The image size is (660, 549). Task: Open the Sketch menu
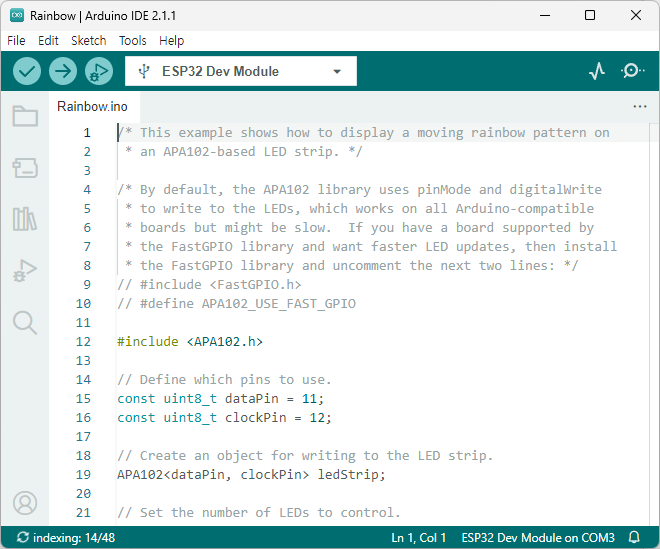(88, 40)
